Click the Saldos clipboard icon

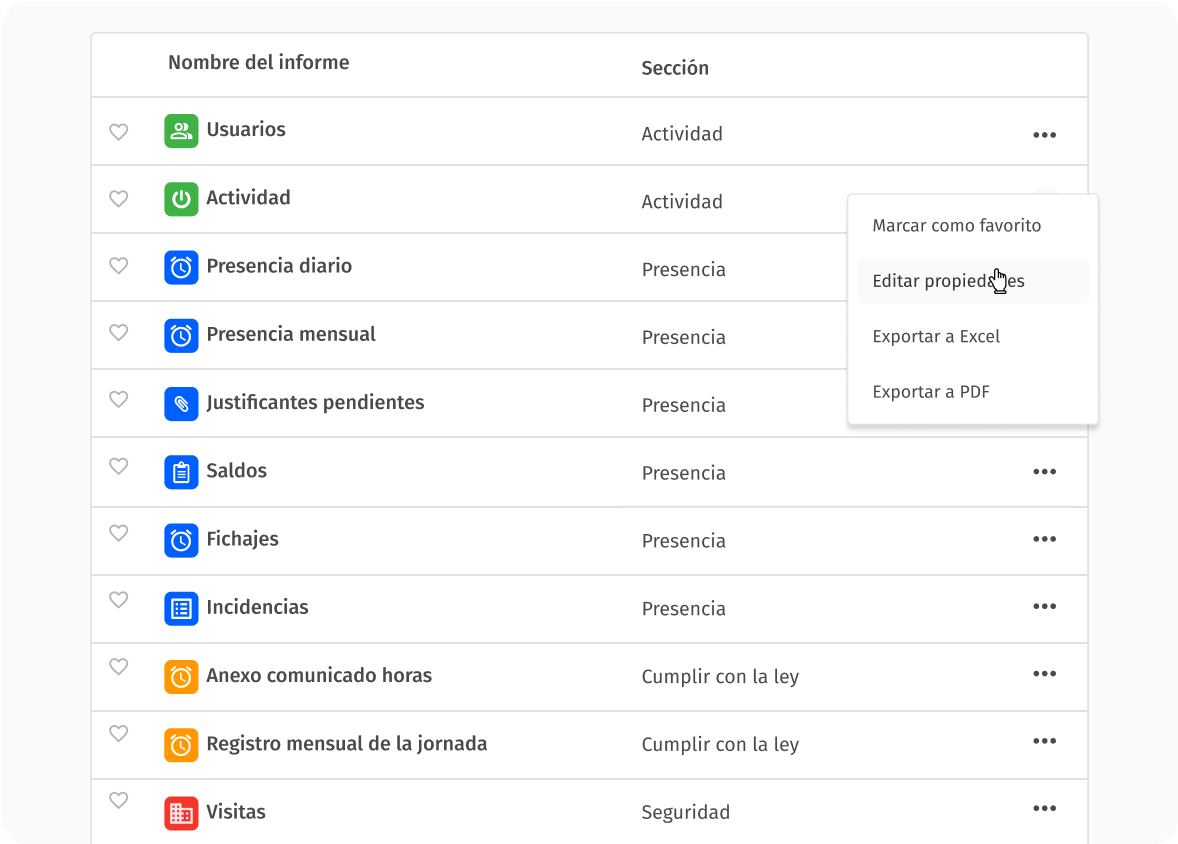pyautogui.click(x=181, y=472)
